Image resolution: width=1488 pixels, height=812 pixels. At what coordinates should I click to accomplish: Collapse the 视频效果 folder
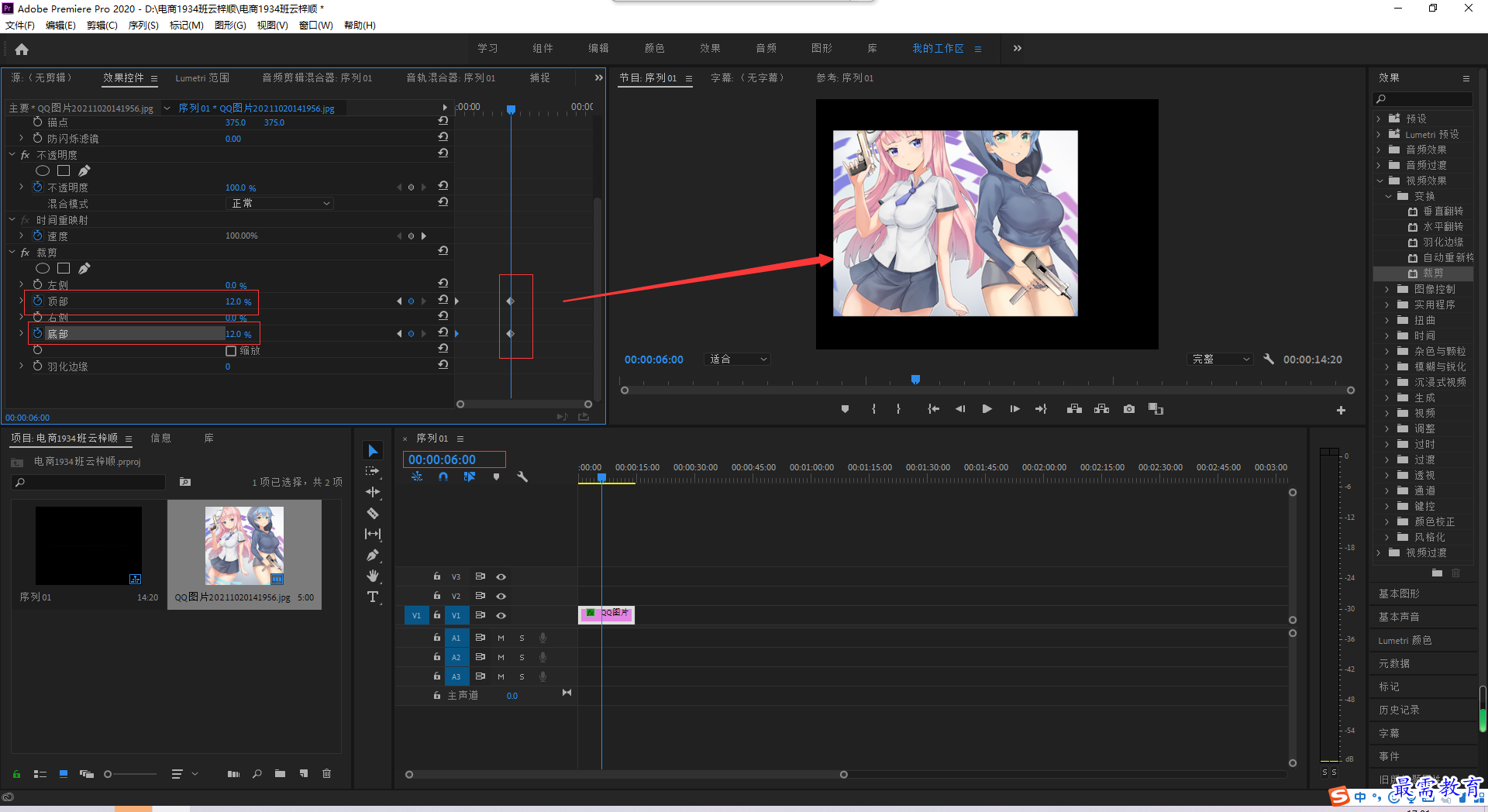click(1379, 181)
